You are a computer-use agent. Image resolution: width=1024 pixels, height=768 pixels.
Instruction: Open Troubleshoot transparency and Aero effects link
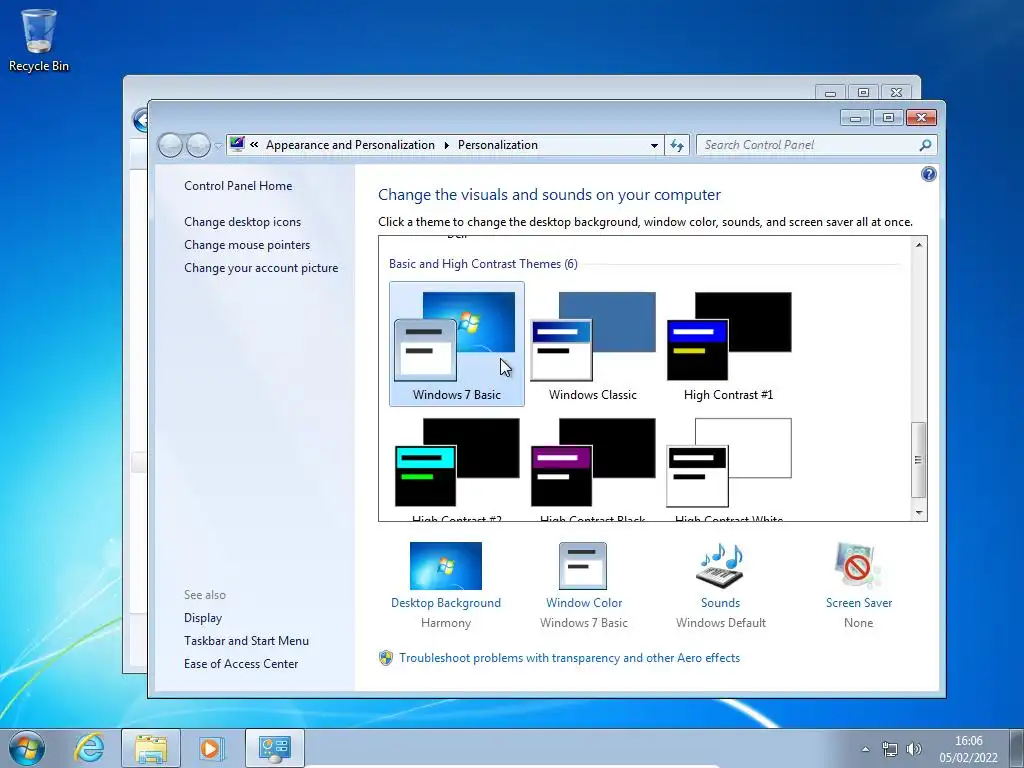(569, 658)
